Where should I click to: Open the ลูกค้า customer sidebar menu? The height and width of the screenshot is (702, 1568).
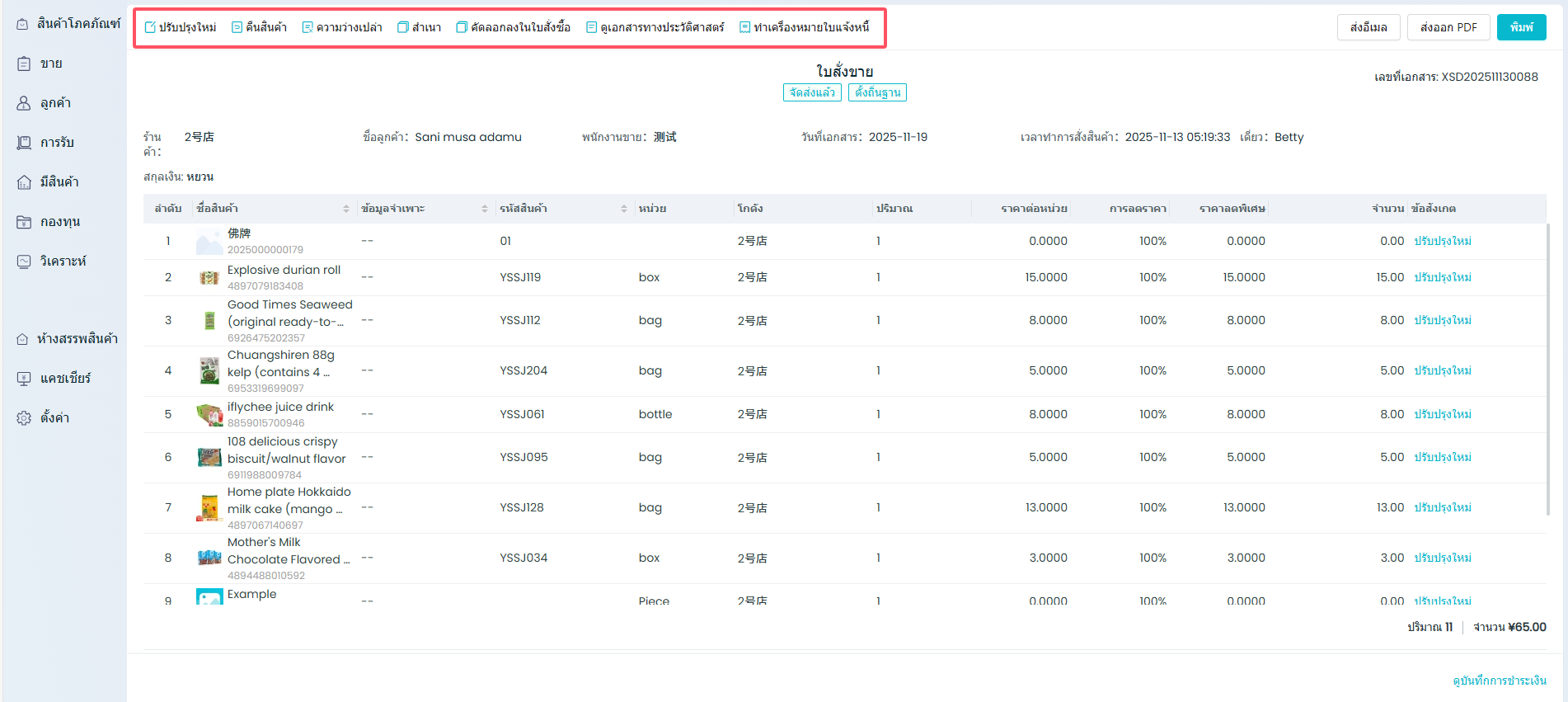click(55, 103)
